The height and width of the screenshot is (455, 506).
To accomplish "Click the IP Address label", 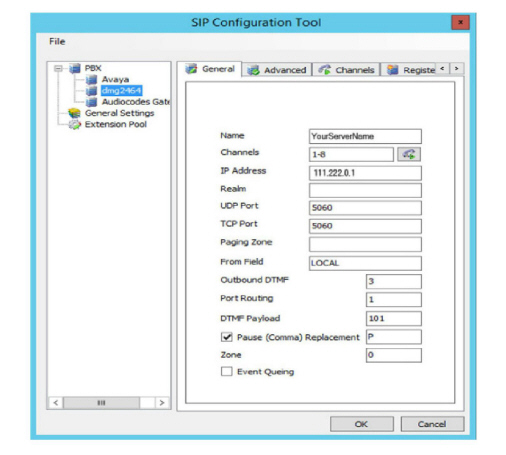I will tap(243, 171).
